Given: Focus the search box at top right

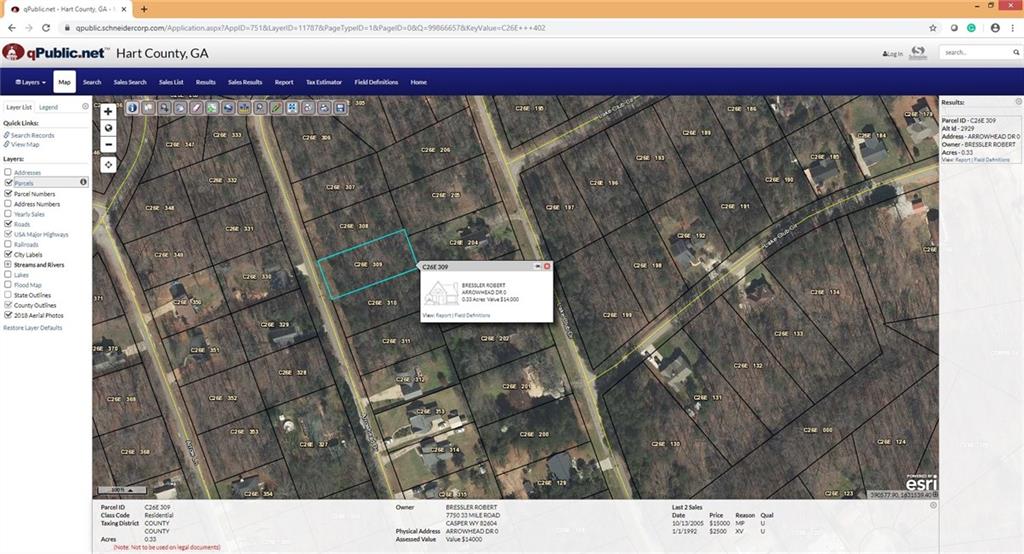Looking at the screenshot, I should click(977, 52).
